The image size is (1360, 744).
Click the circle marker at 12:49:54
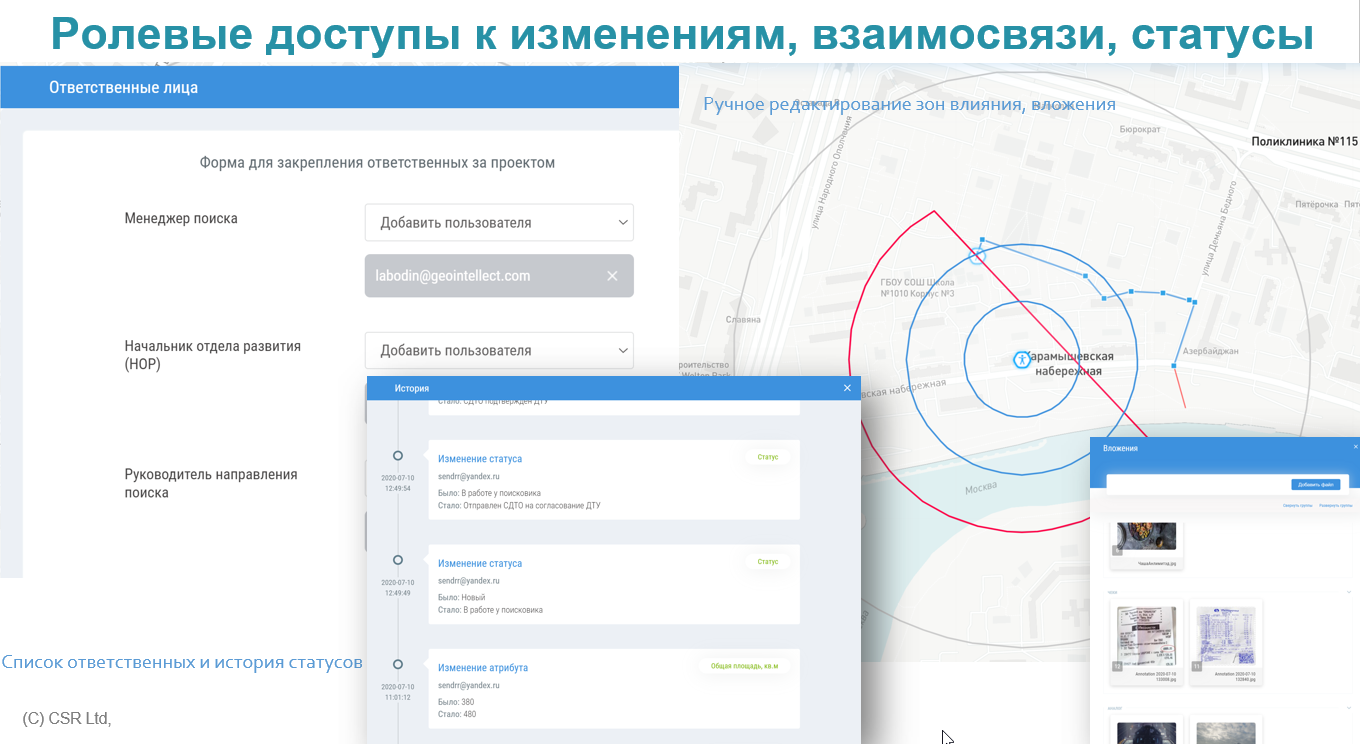398,456
